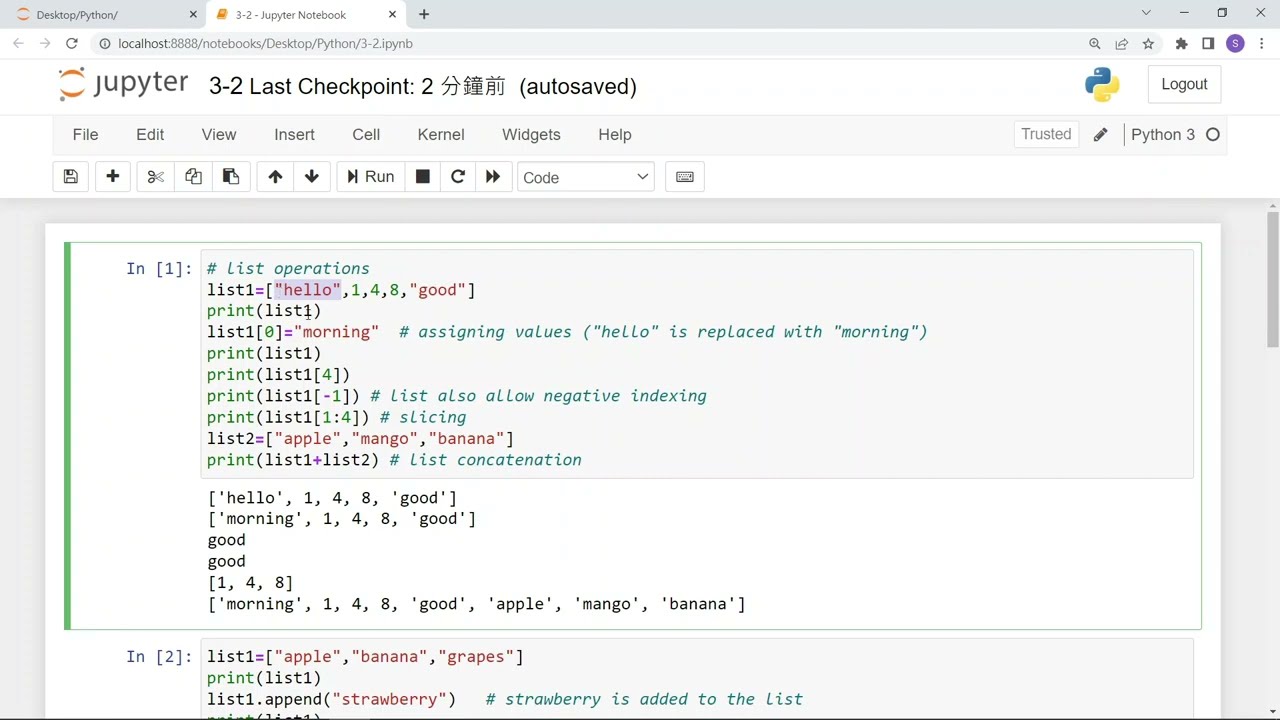
Task: Click output ['hello', 1, 4, 8, 'good']
Action: [332, 498]
